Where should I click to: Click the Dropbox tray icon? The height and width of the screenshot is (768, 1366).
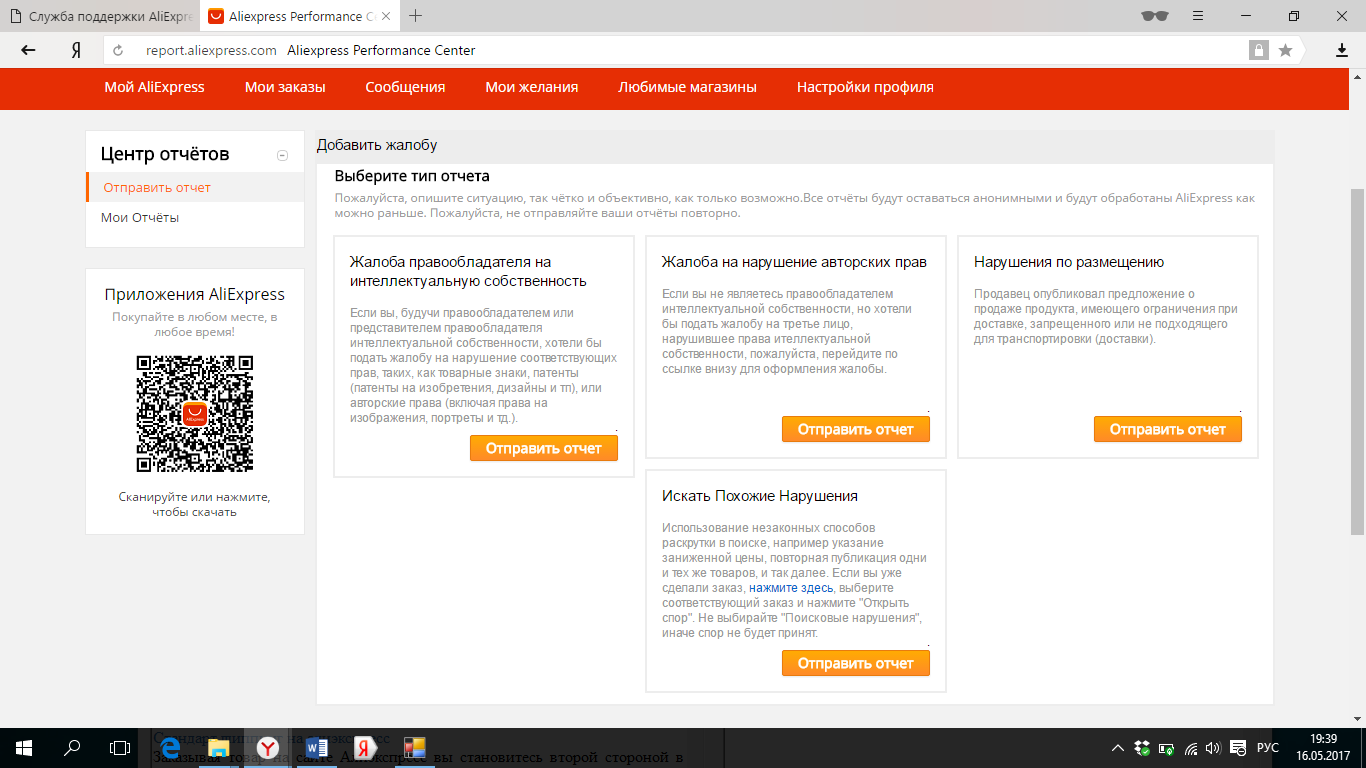point(1142,747)
